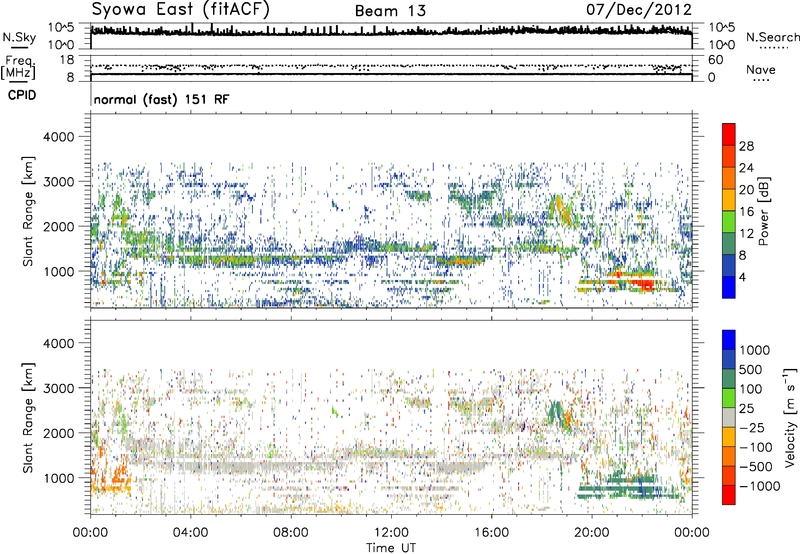The height and width of the screenshot is (554, 800).
Task: Click the '20:00' time tick label
Action: point(591,533)
